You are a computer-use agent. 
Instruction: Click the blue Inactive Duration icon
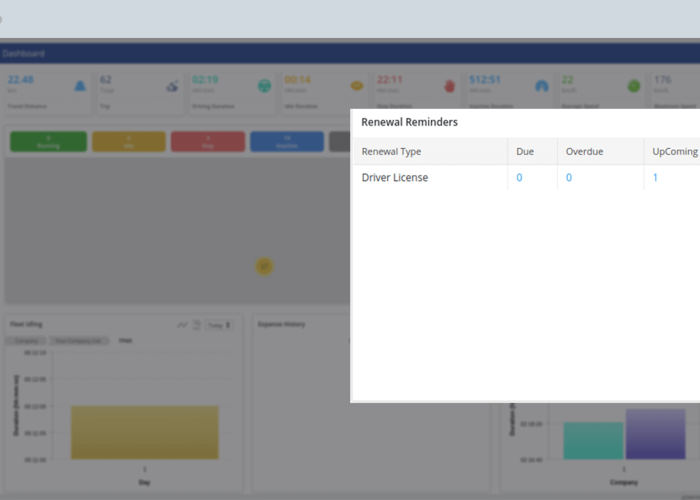[541, 86]
